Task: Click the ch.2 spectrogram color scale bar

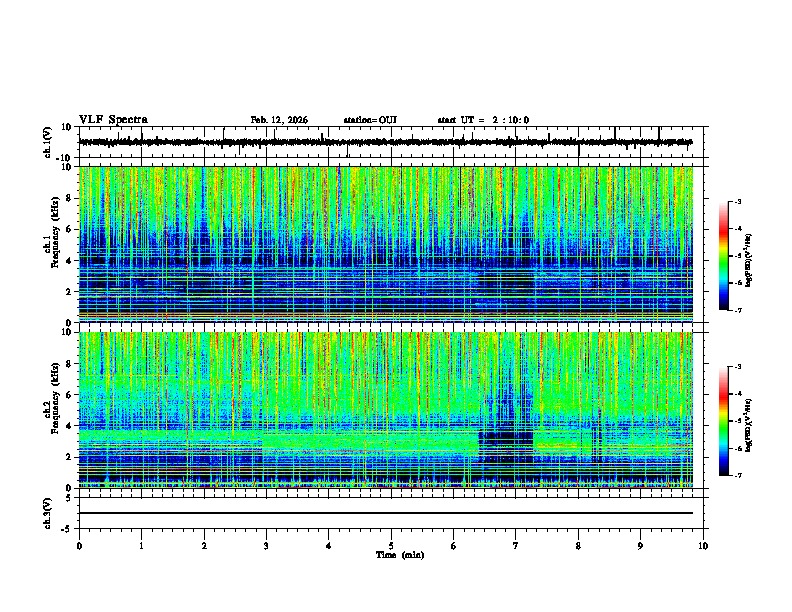Action: click(724, 421)
